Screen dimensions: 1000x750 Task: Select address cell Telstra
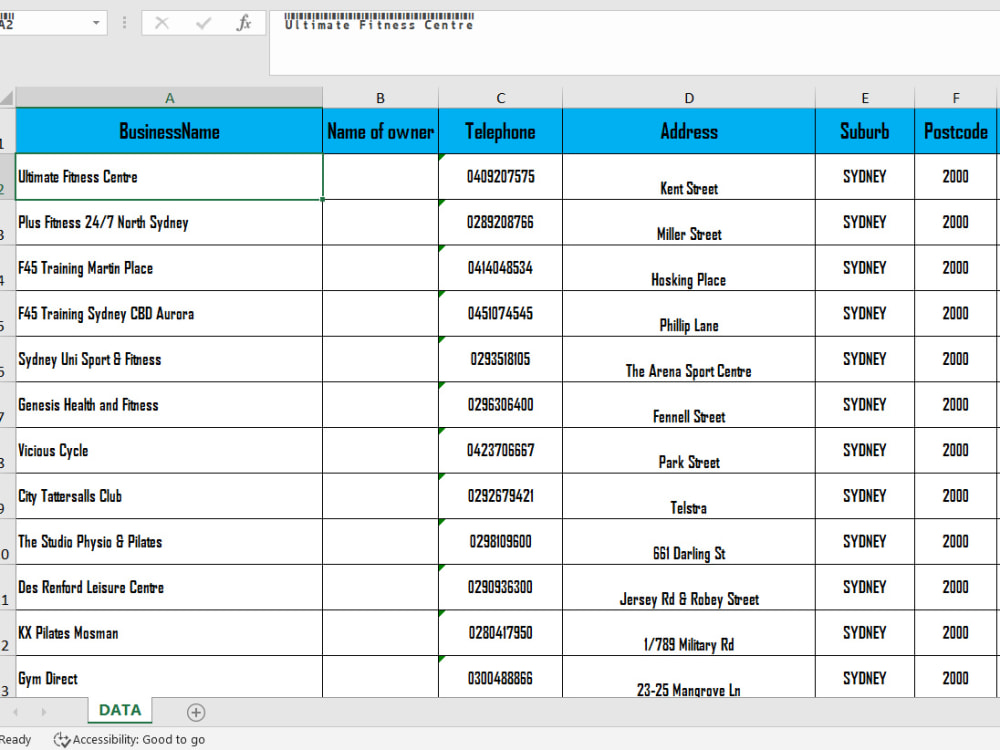(x=689, y=496)
